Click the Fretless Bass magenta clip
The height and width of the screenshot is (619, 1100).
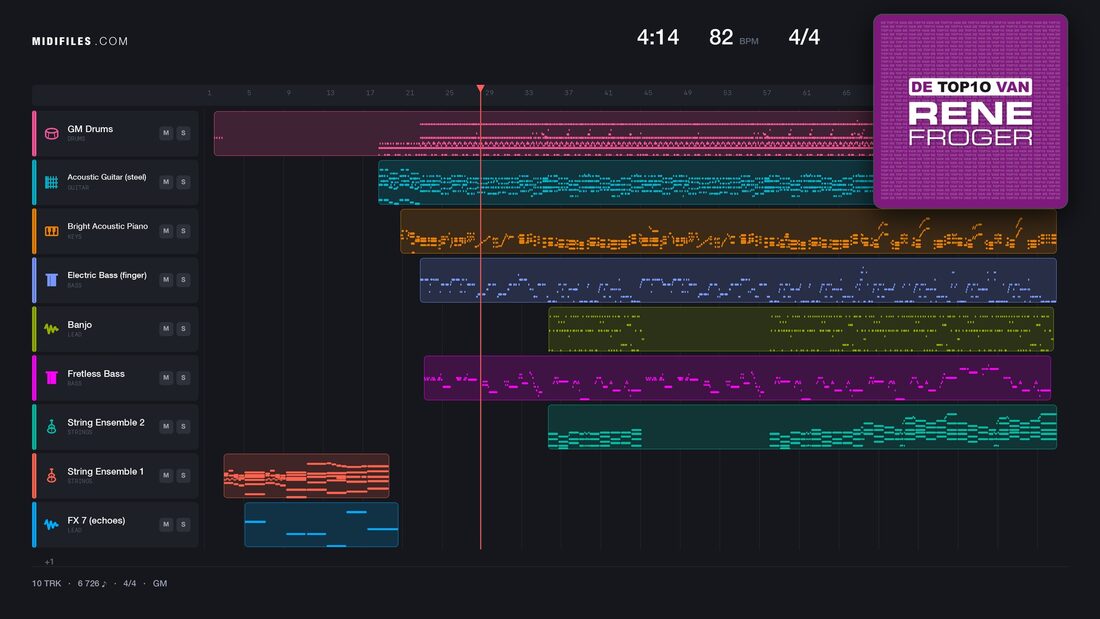point(737,378)
